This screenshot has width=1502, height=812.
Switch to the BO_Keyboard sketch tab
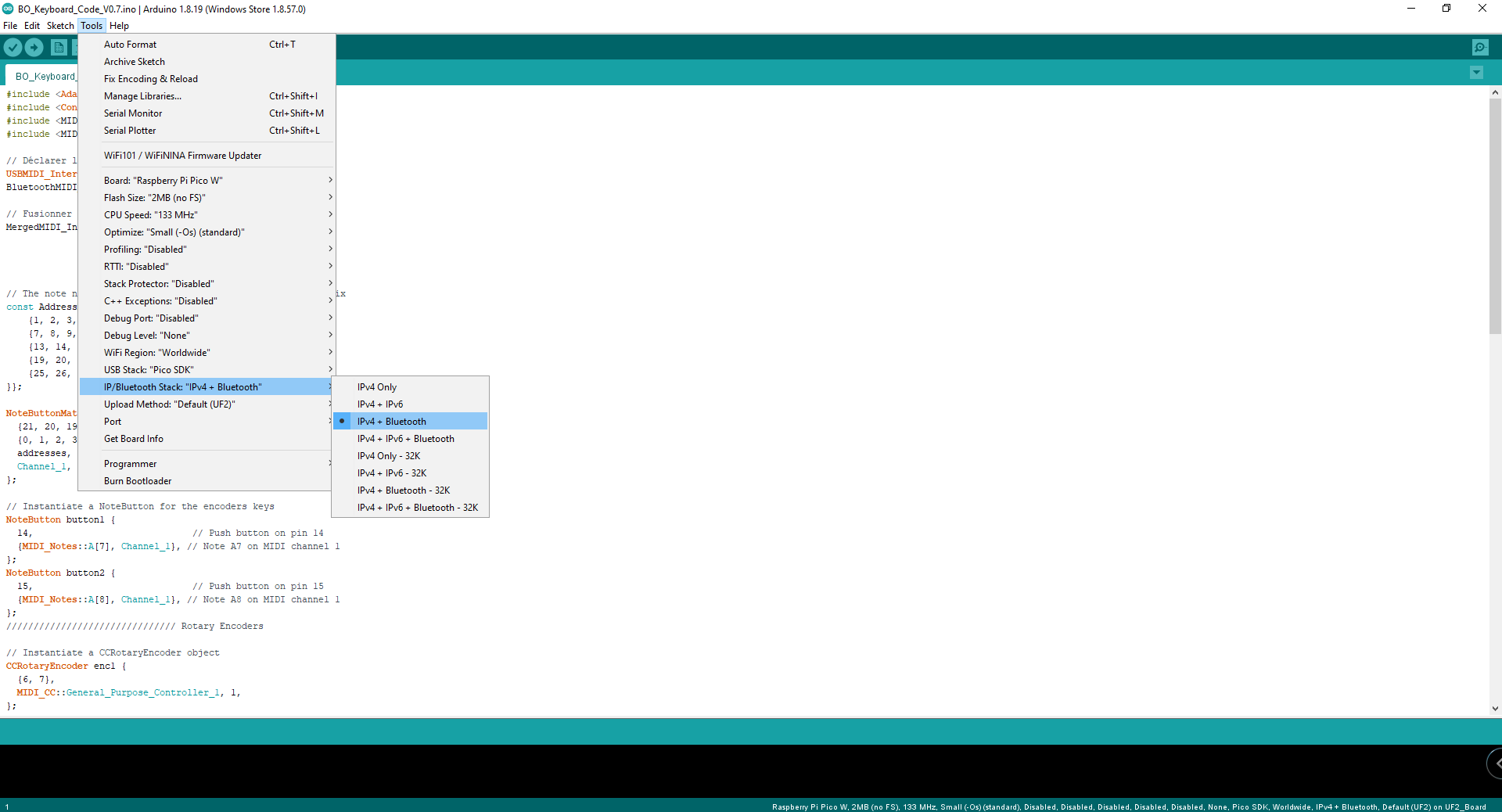tap(43, 76)
